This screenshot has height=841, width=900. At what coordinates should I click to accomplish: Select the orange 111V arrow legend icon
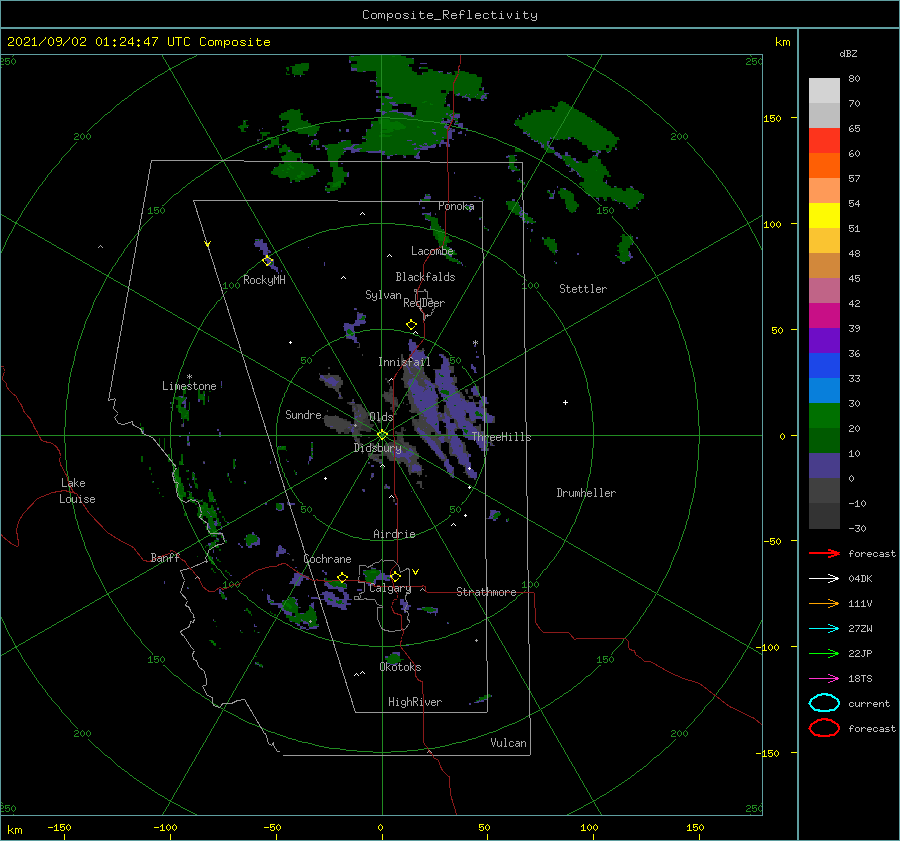pos(824,603)
